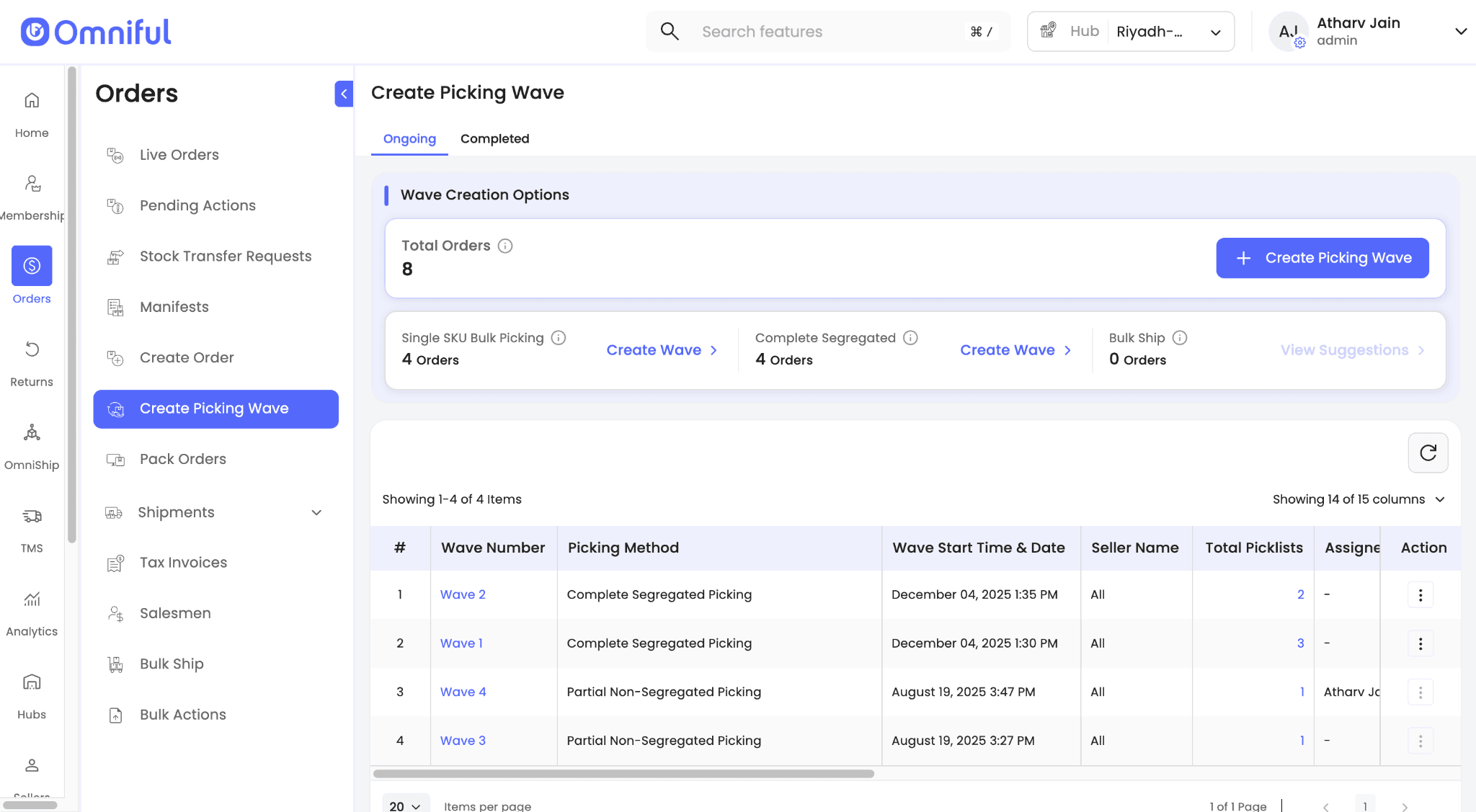Open the Wave 2 row action menu

point(1420,595)
